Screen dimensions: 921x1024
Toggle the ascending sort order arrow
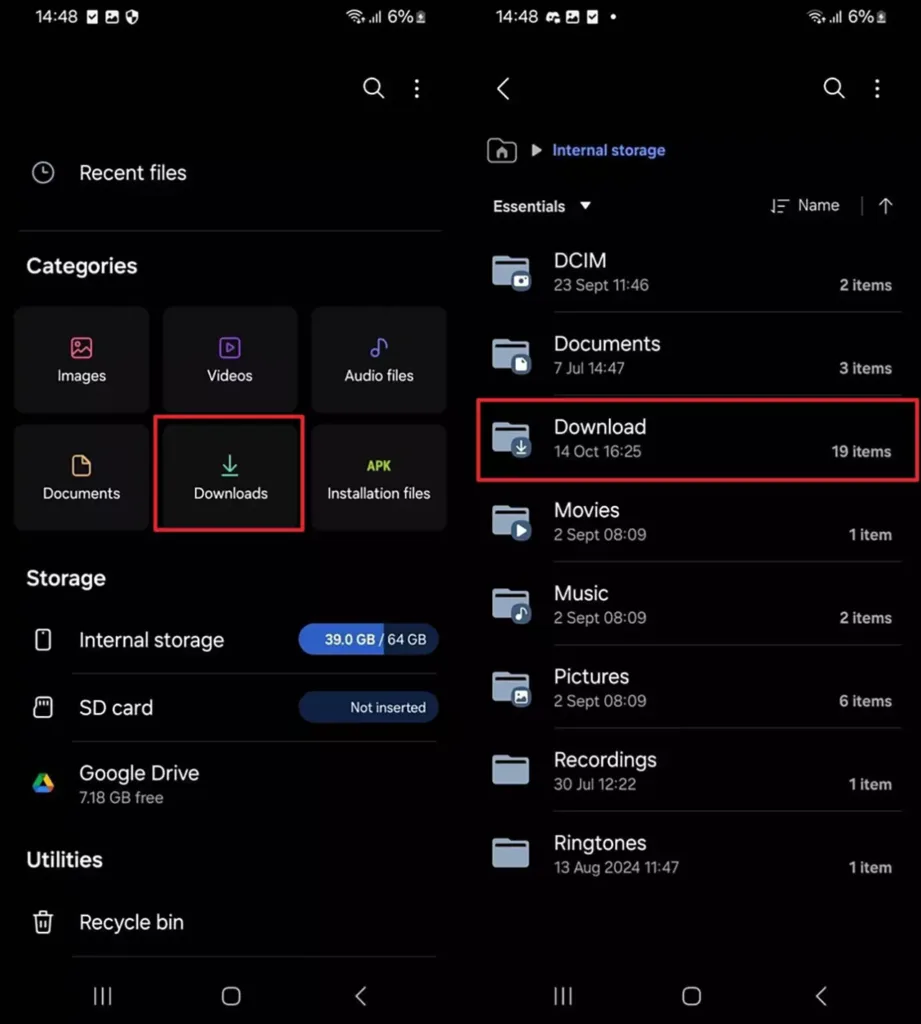click(x=885, y=206)
